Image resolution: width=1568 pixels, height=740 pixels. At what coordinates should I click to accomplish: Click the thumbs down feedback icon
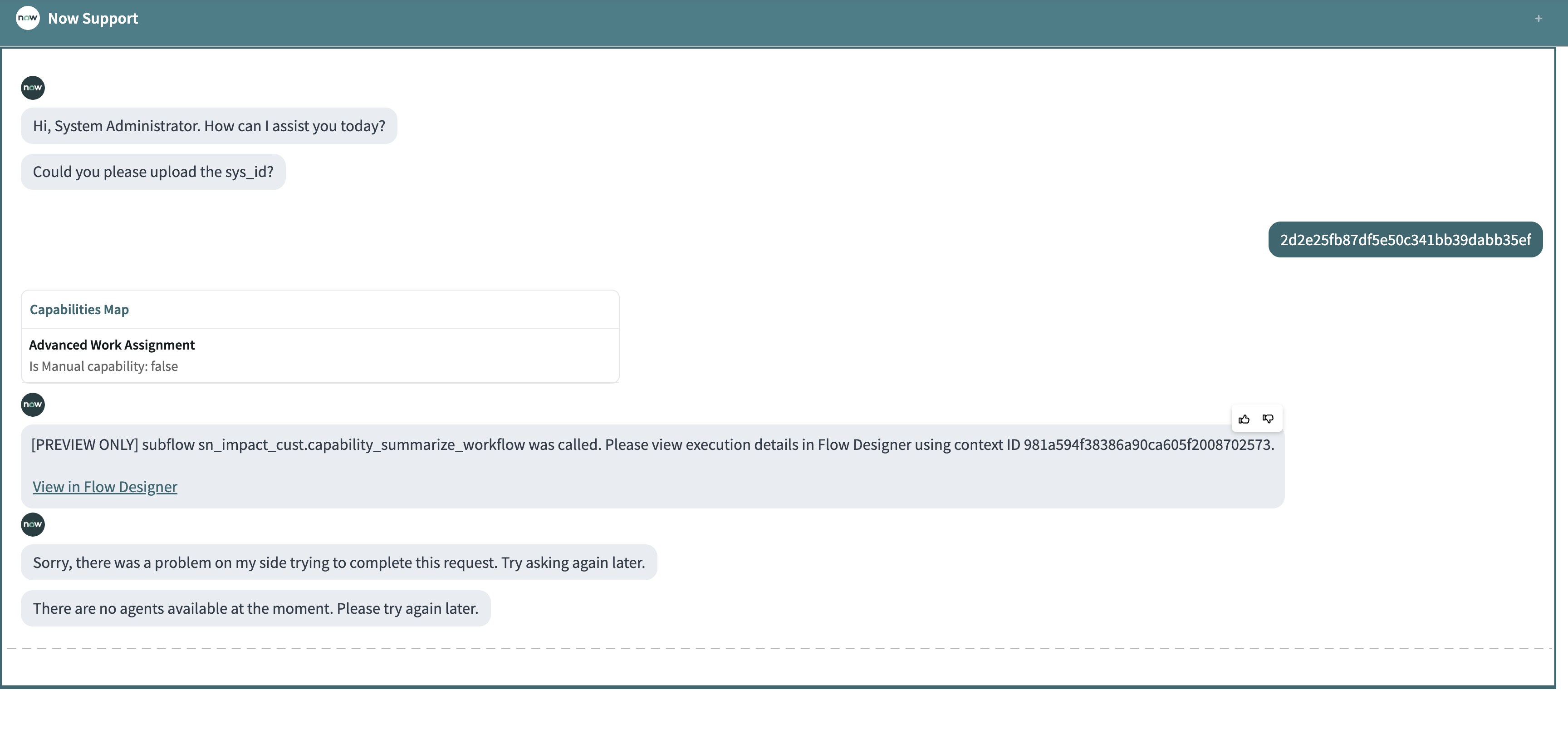[x=1268, y=419]
